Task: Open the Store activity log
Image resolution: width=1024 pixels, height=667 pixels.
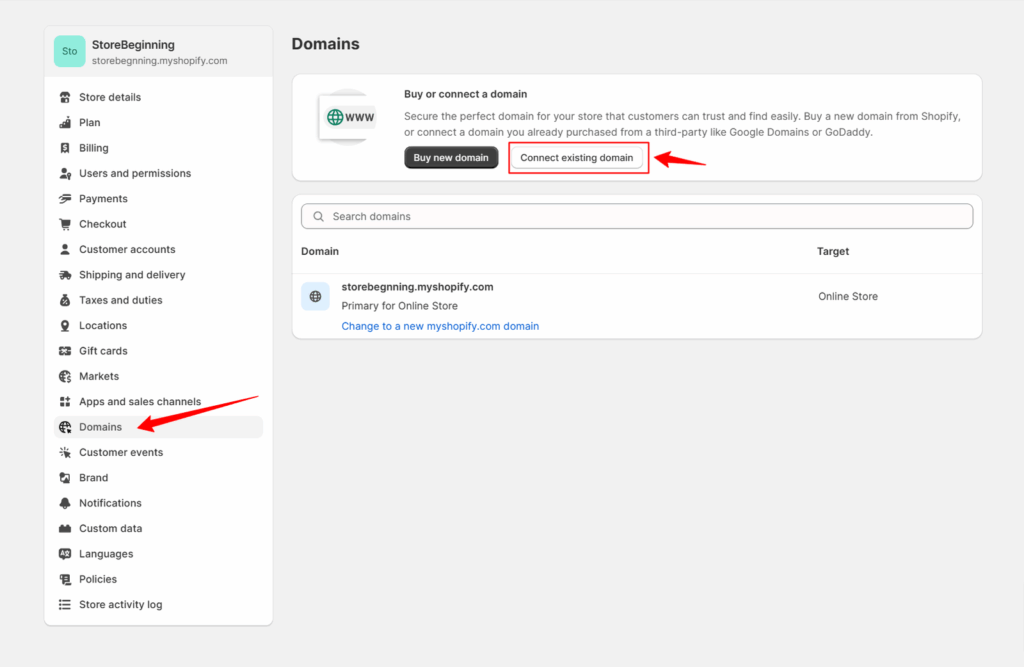Action: click(120, 605)
